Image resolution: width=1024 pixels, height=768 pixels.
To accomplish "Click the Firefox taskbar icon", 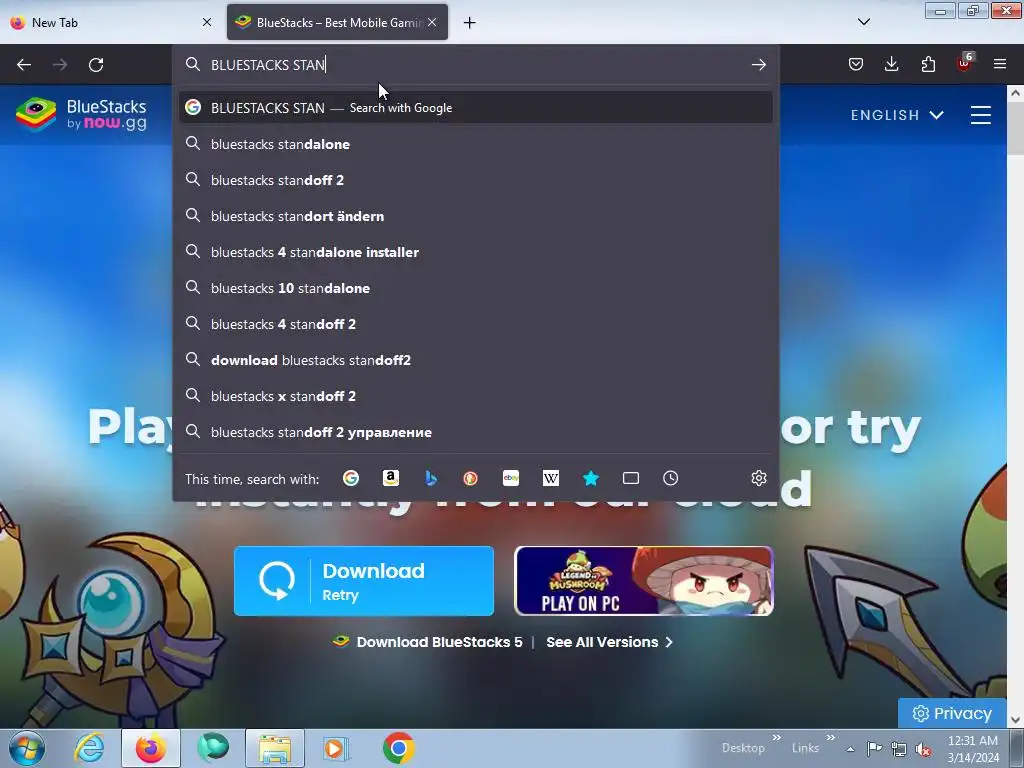I will click(150, 748).
